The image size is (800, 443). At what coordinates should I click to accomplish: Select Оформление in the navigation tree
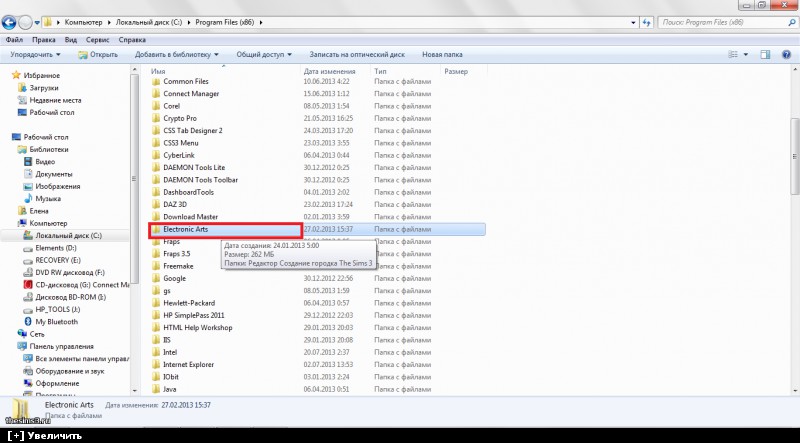click(x=57, y=383)
